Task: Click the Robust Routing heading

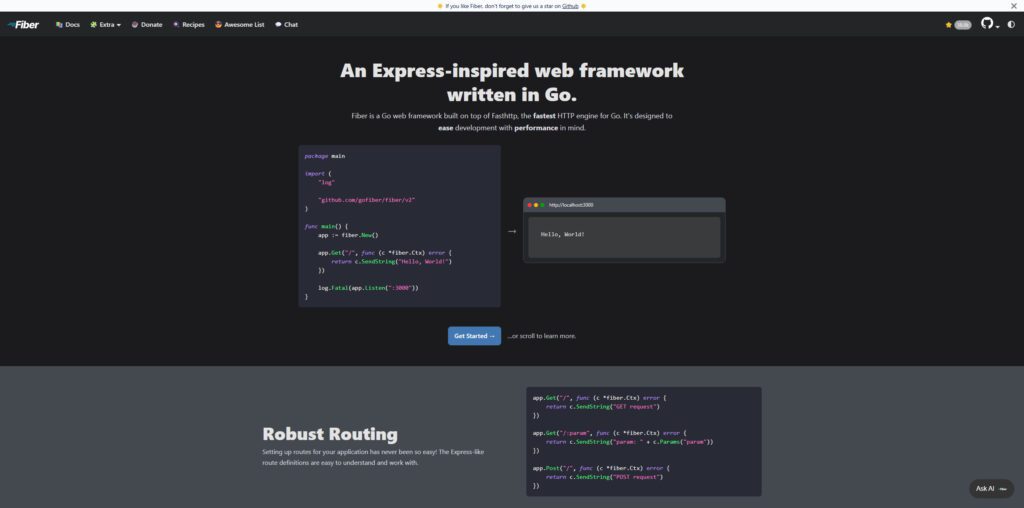Action: tap(330, 434)
